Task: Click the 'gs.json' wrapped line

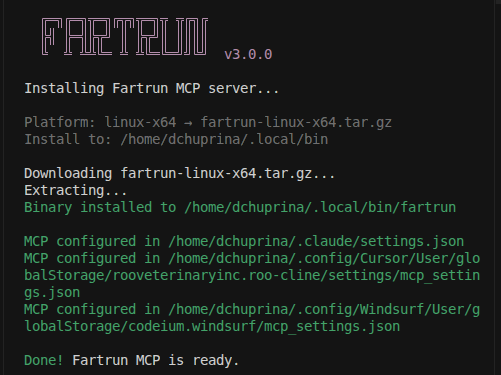Action: [52, 293]
